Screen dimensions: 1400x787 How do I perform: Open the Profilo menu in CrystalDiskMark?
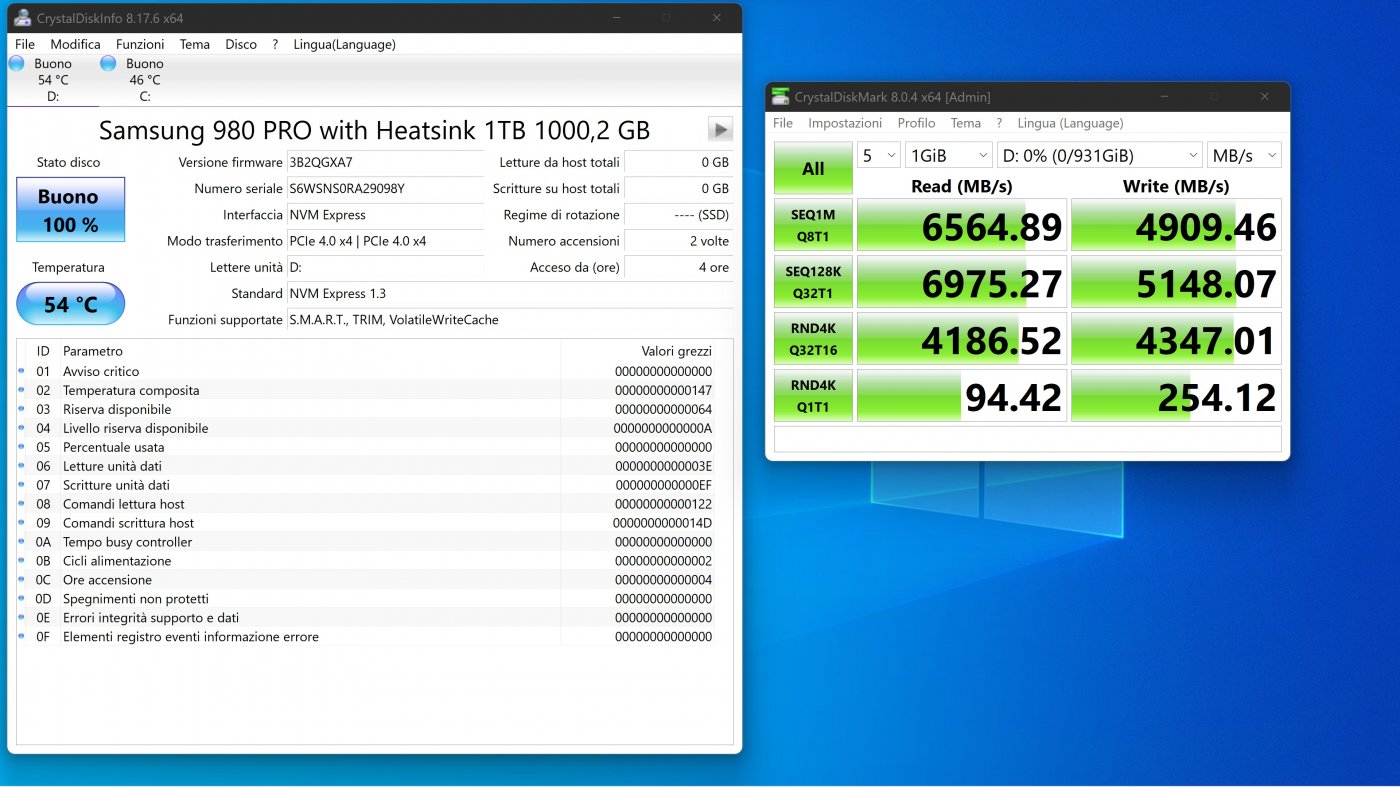[x=916, y=123]
